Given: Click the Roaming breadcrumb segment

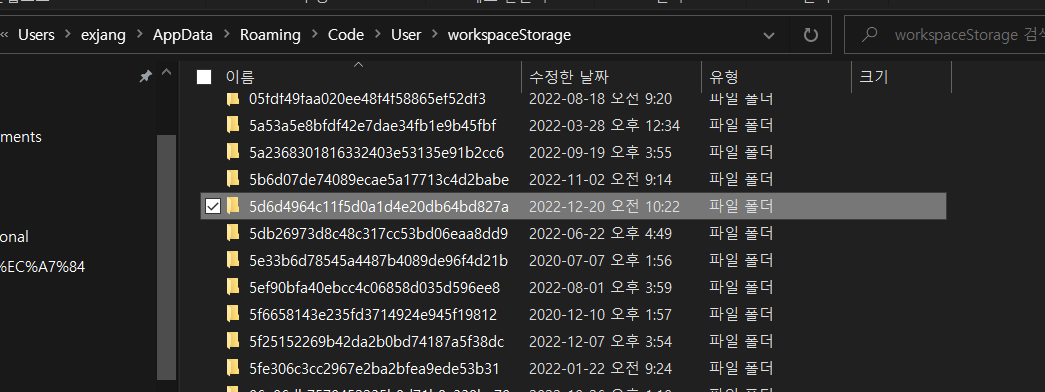Looking at the screenshot, I should click(270, 35).
